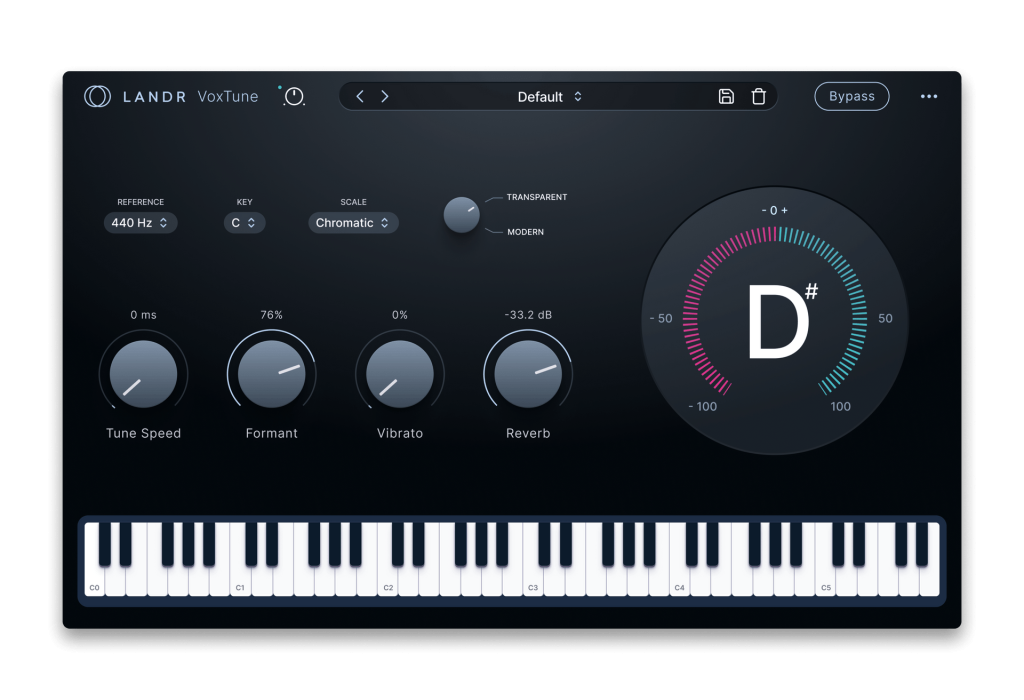Click the Bypass button
The width and height of the screenshot is (1024, 700).
click(x=851, y=96)
